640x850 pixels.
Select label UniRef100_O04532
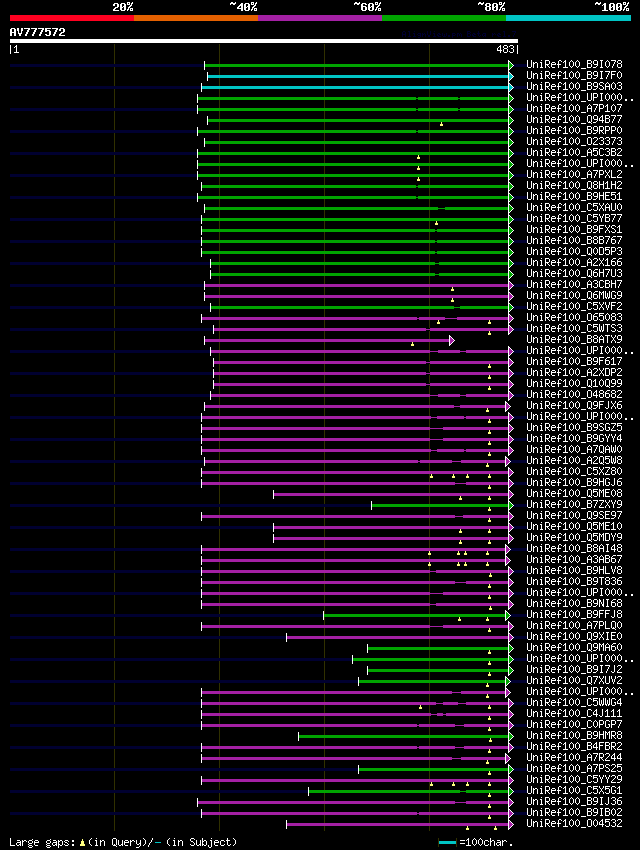(x=574, y=823)
